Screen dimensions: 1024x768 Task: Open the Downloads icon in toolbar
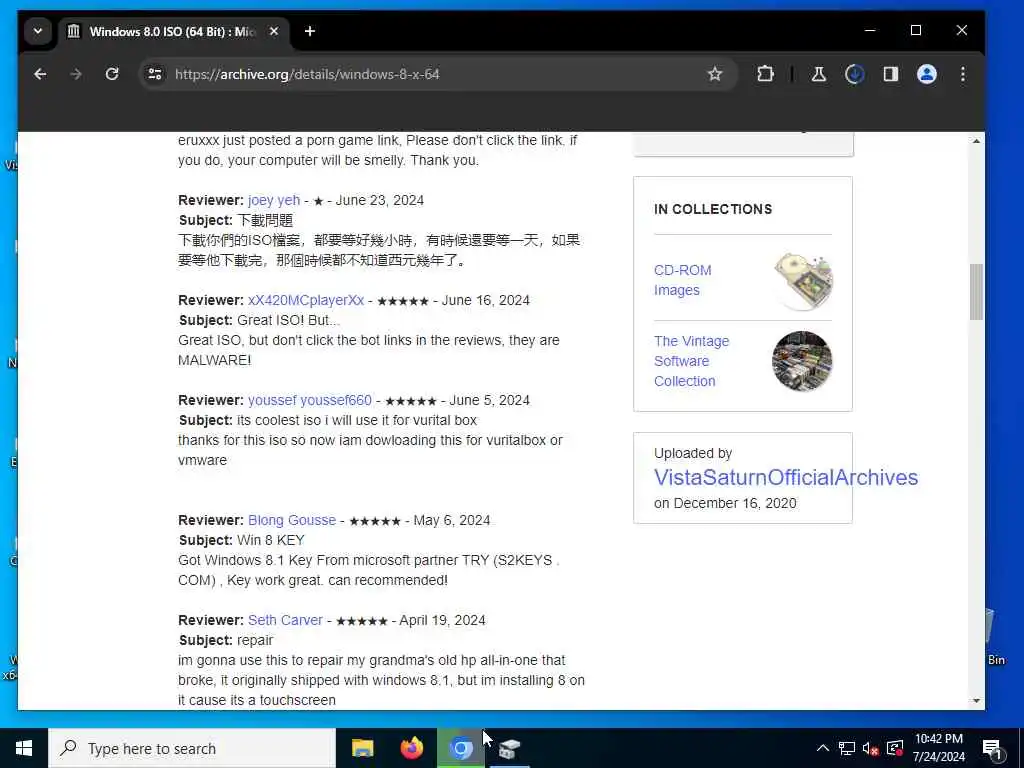pyautogui.click(x=855, y=74)
